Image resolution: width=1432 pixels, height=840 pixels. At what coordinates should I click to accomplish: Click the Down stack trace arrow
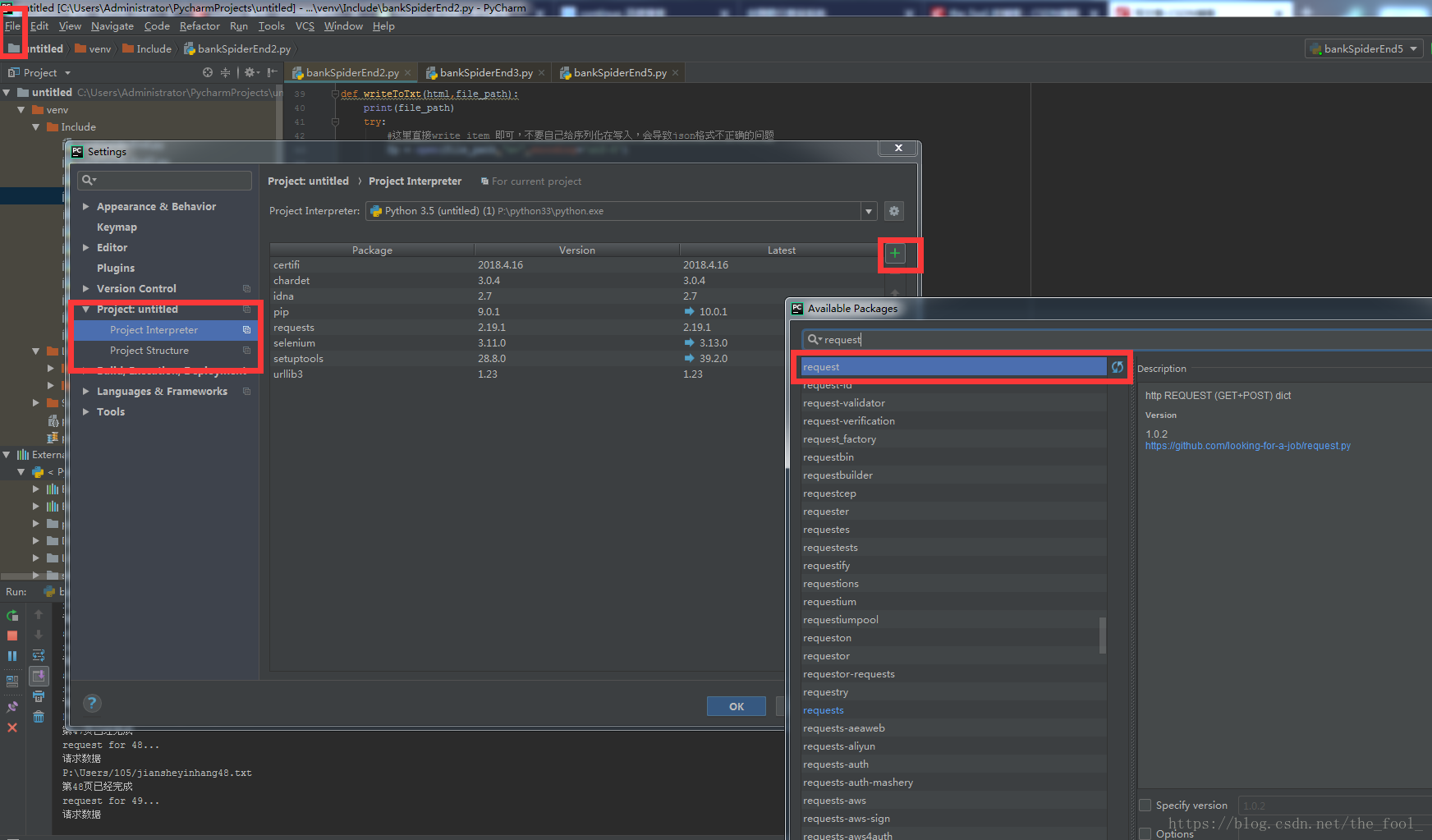tap(39, 635)
